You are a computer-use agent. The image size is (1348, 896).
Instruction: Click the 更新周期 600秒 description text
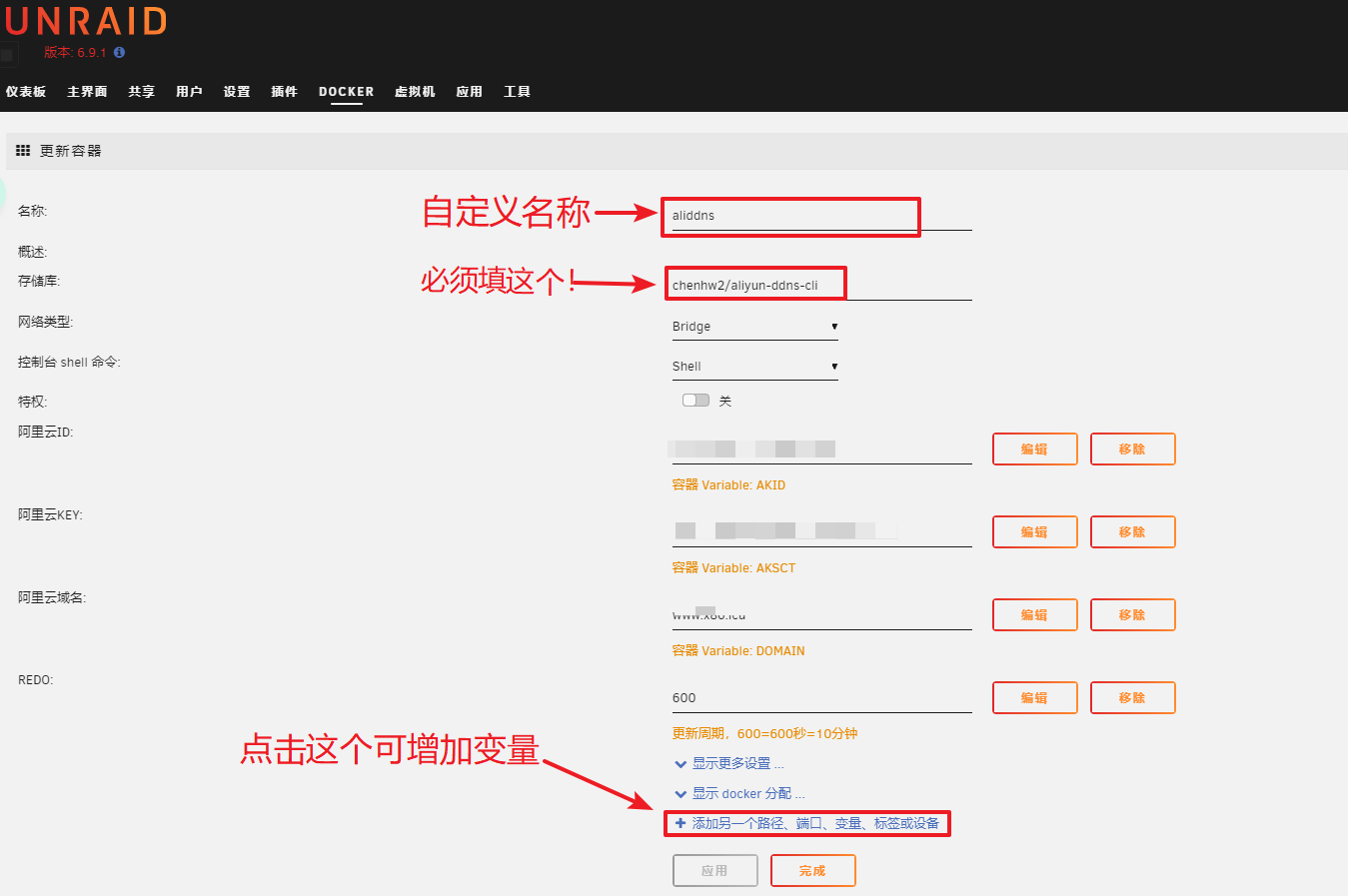click(x=764, y=733)
